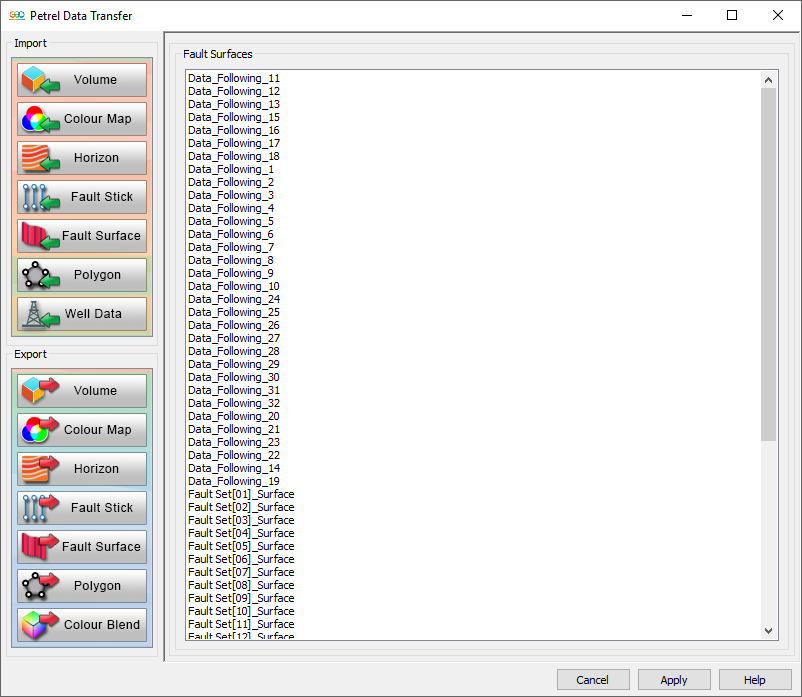Open the Export Horizon tool
Screen dimensions: 802x697
(82, 468)
